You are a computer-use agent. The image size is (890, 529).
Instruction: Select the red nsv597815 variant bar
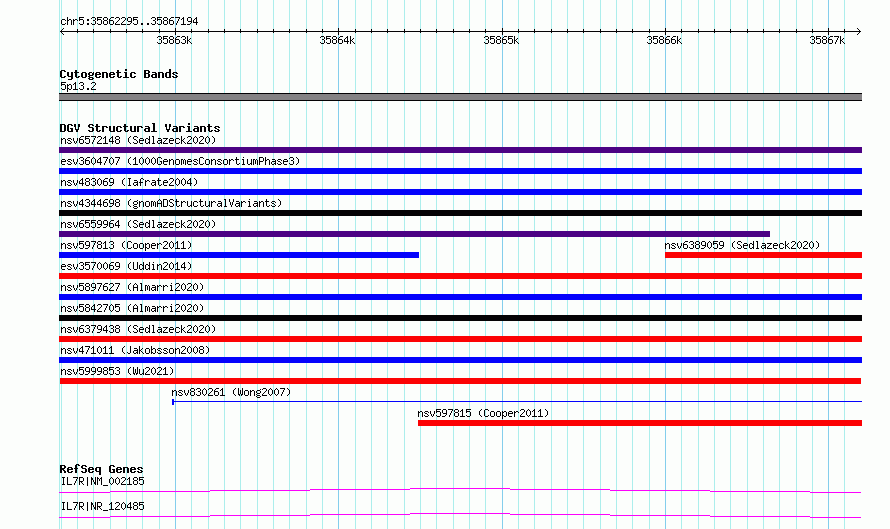pyautogui.click(x=640, y=423)
